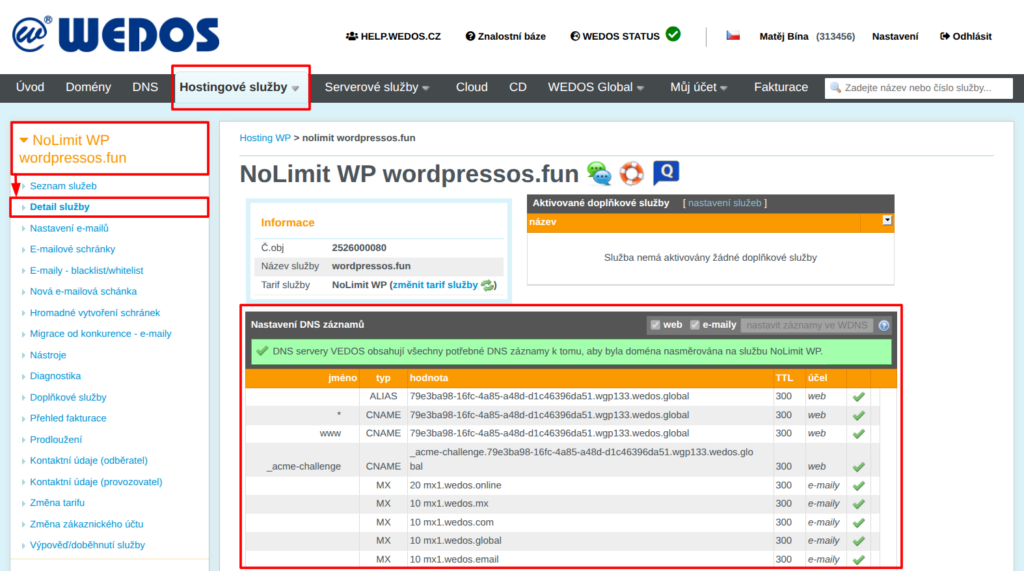Open Nastavení e-mailů in sidebar
Screen dimensions: 1024x571
point(69,229)
